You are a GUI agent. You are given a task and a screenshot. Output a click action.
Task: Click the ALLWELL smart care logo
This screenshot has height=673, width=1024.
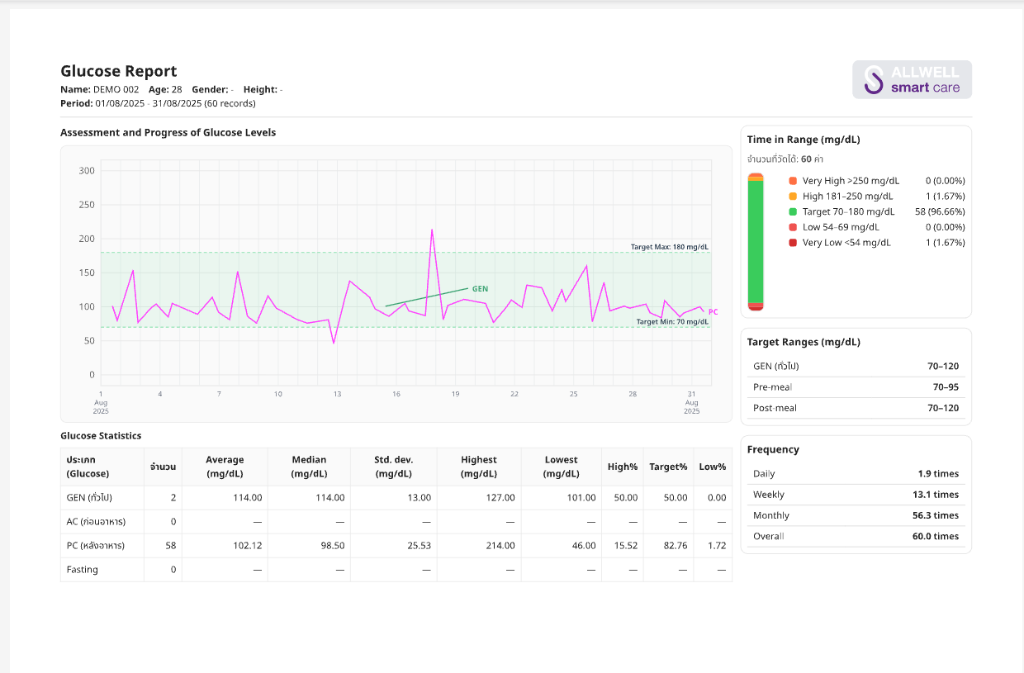coord(912,80)
